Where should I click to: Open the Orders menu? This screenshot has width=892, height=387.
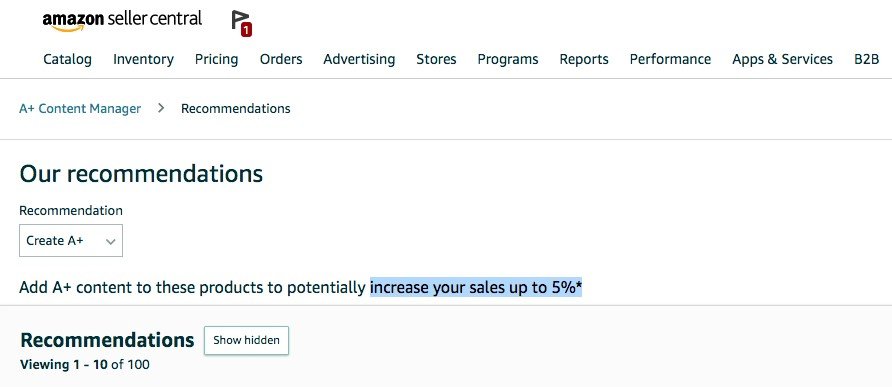coord(281,59)
